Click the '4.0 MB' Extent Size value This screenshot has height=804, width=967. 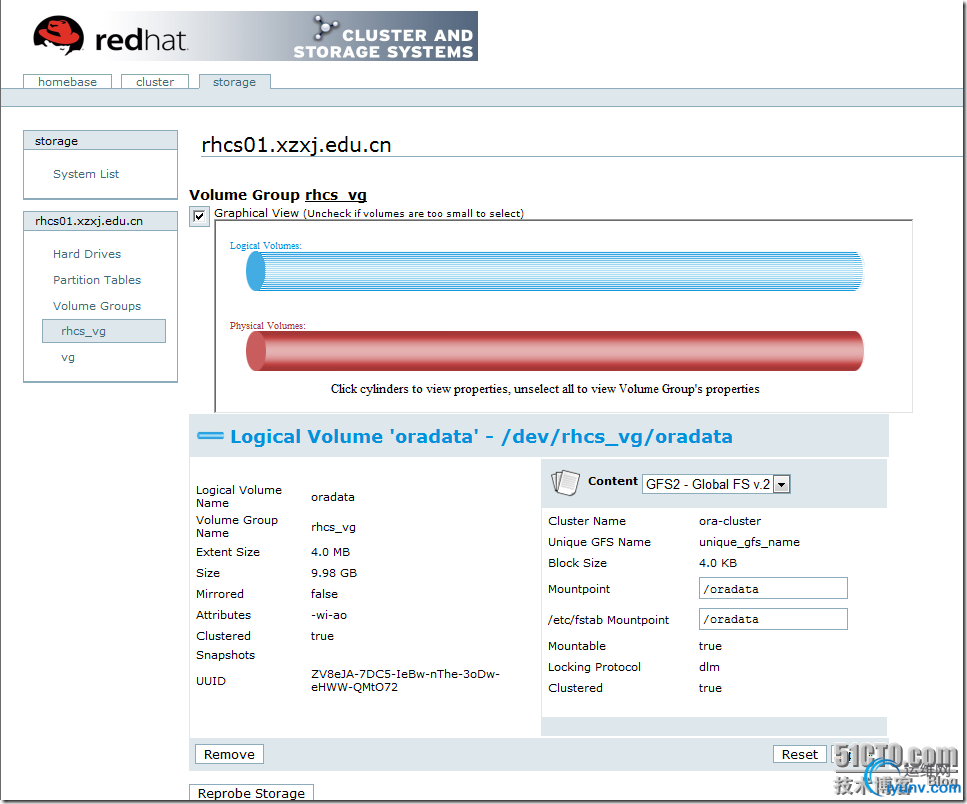tap(330, 552)
